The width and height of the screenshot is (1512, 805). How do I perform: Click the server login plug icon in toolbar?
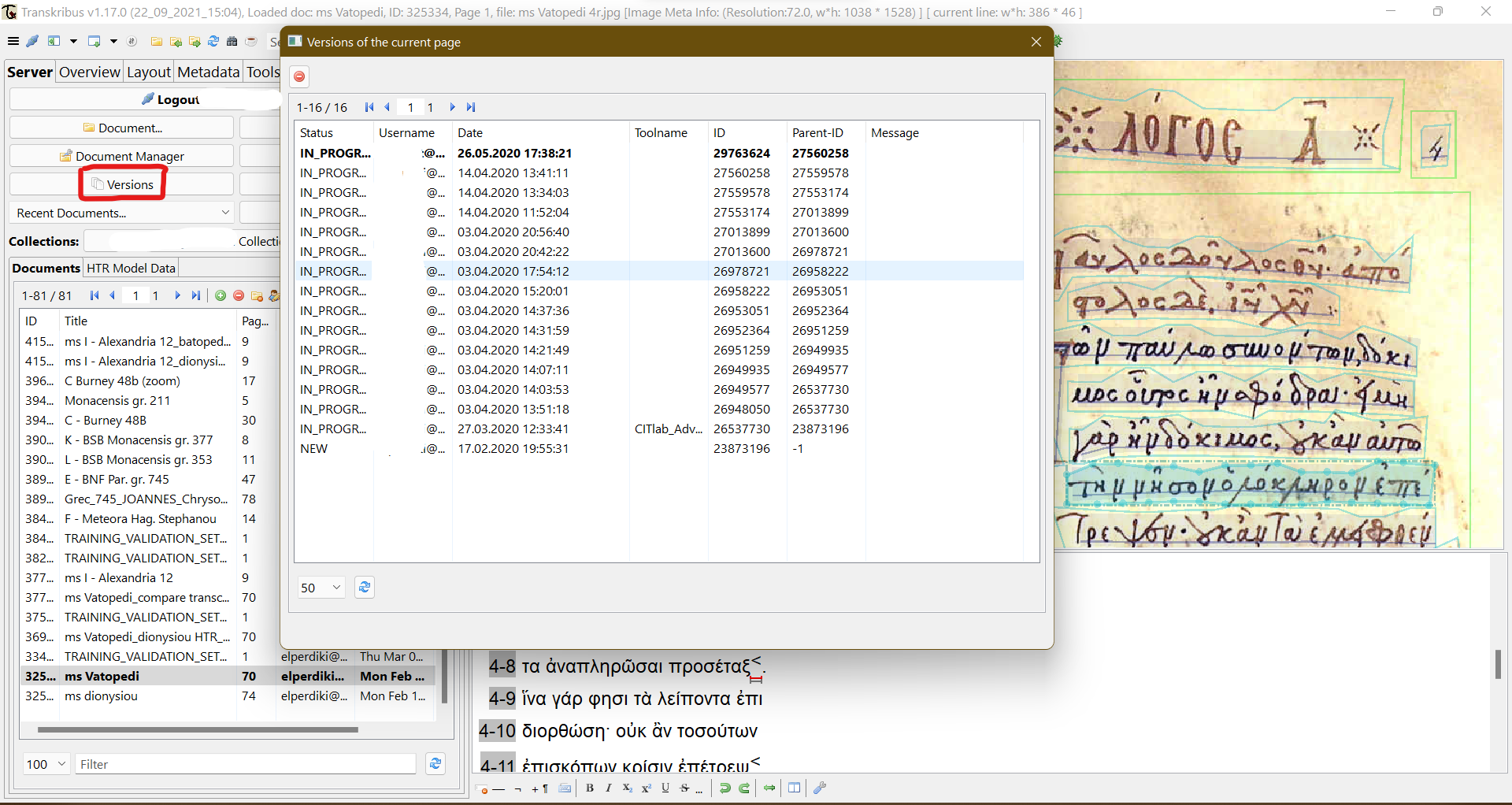click(32, 41)
